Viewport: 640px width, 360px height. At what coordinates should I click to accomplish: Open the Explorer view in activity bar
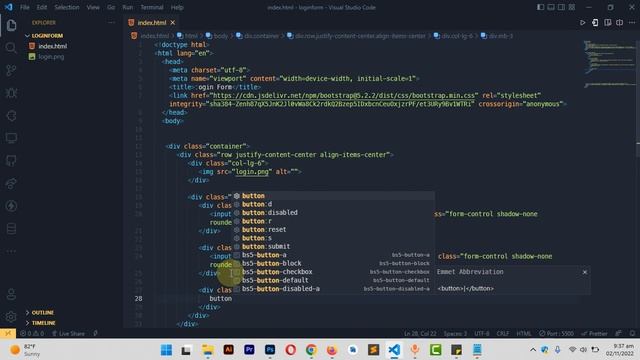tap(11, 25)
